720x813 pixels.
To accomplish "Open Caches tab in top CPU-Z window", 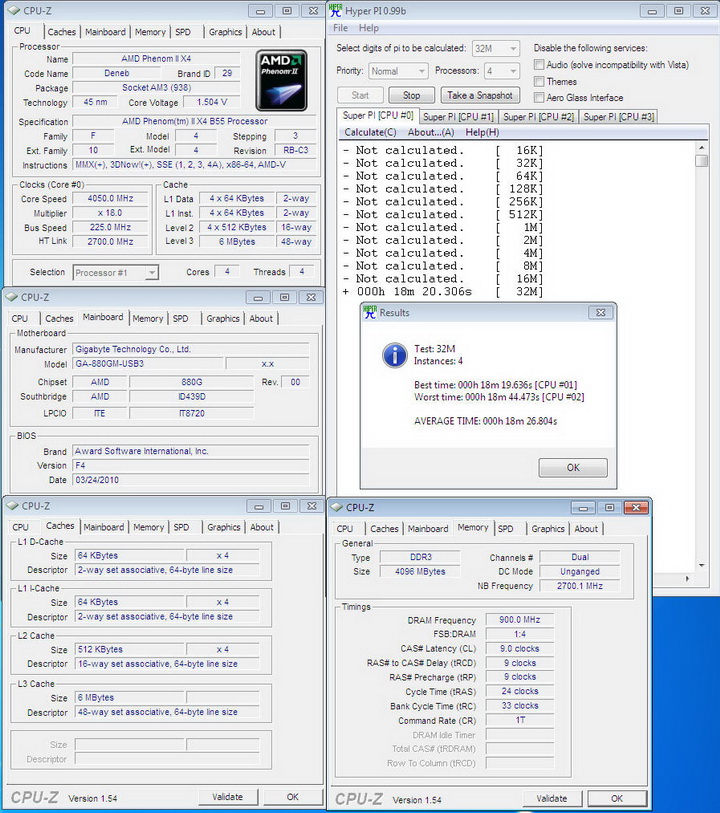I will click(62, 32).
